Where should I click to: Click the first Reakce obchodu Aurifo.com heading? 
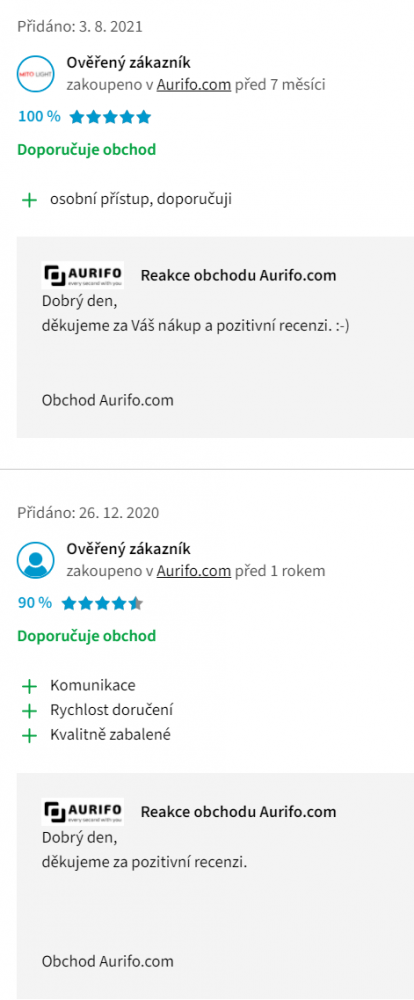pyautogui.click(x=238, y=276)
